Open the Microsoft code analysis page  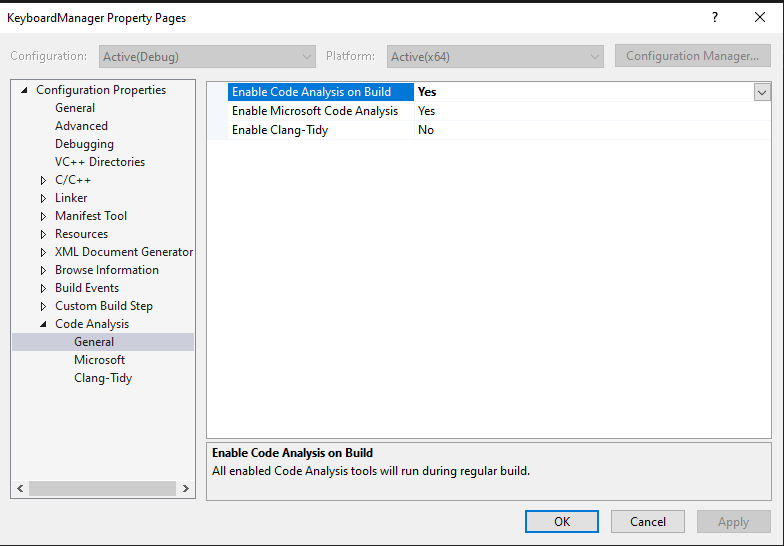(100, 360)
